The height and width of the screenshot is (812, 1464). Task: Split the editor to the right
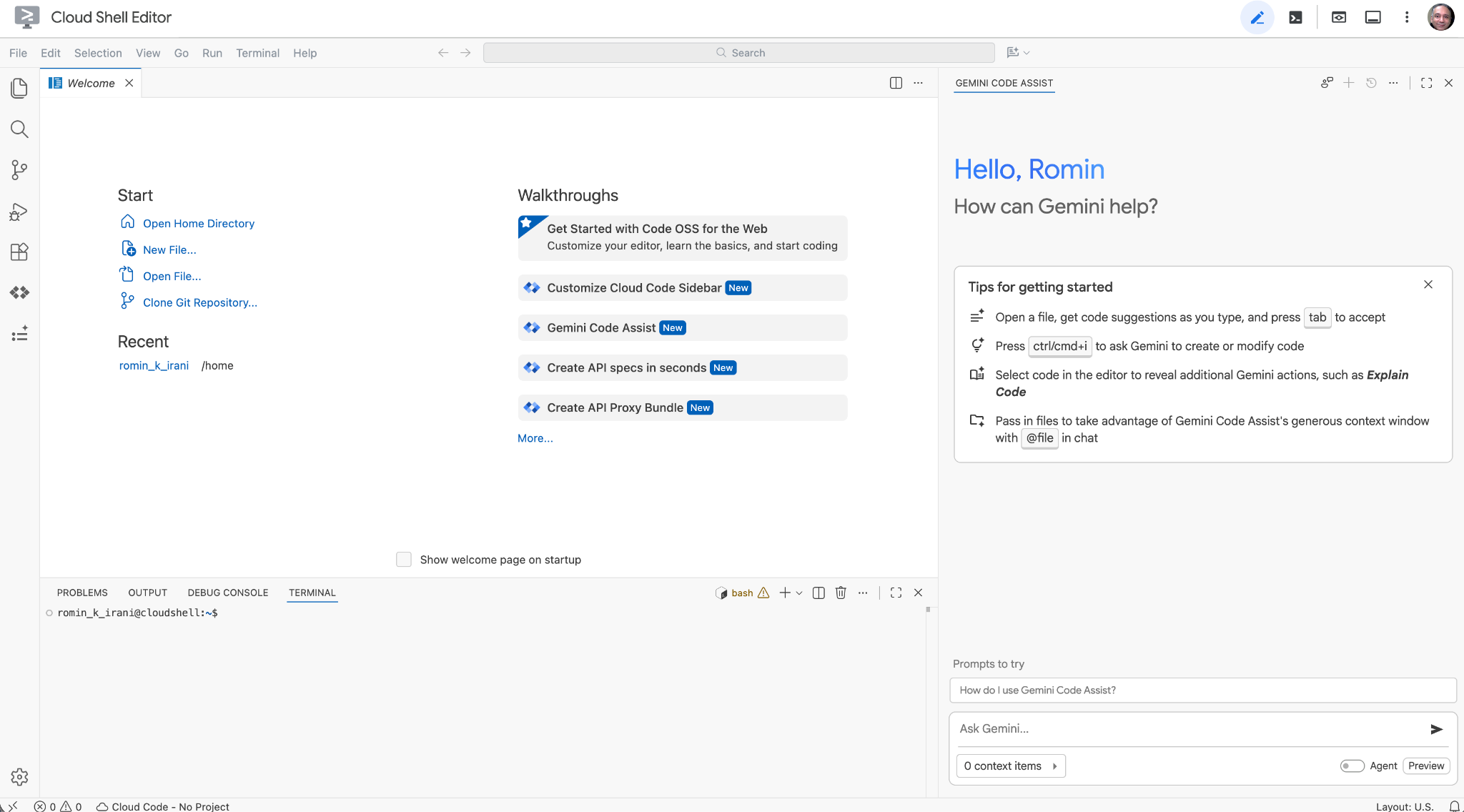click(x=896, y=83)
